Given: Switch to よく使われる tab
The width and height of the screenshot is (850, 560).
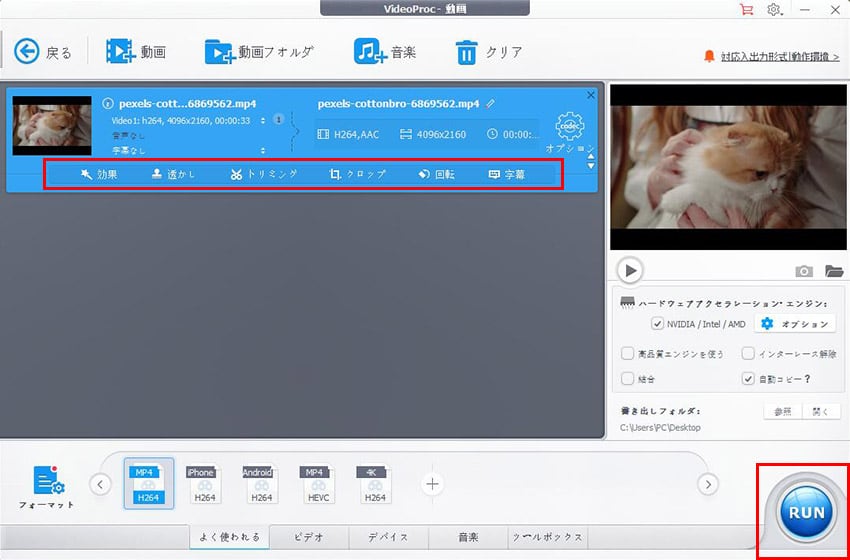Looking at the screenshot, I should 230,537.
